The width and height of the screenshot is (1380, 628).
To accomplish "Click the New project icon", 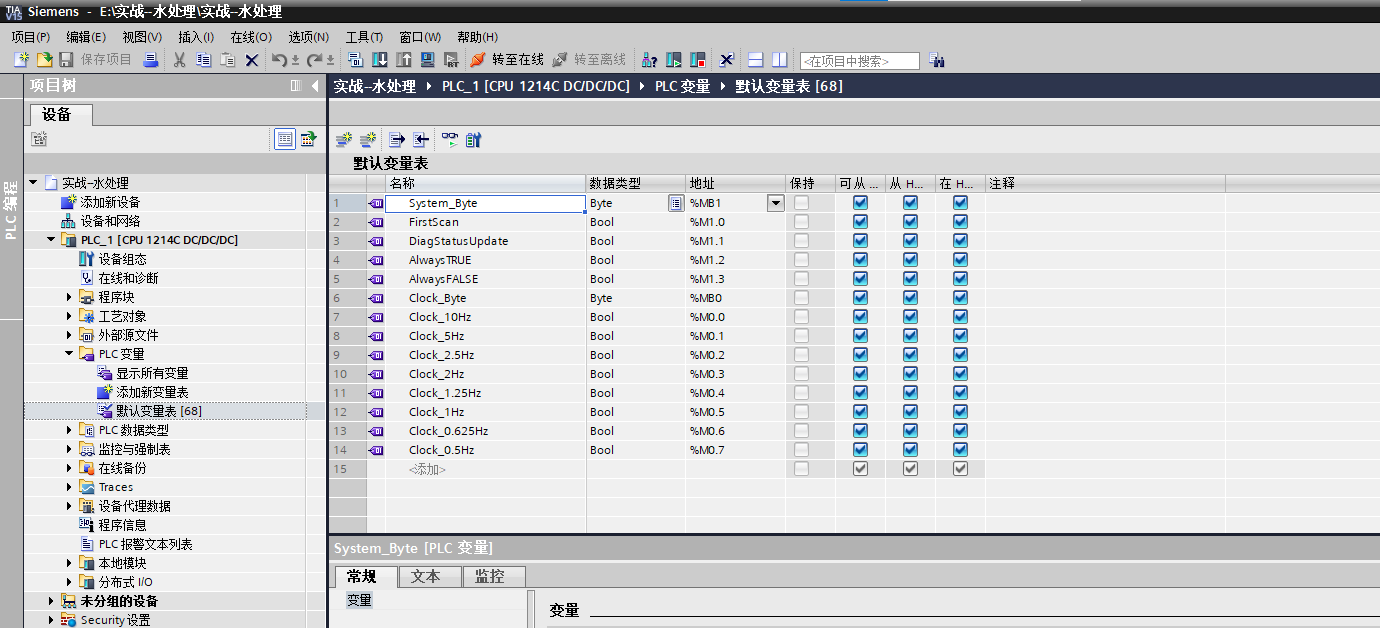I will click(21, 60).
